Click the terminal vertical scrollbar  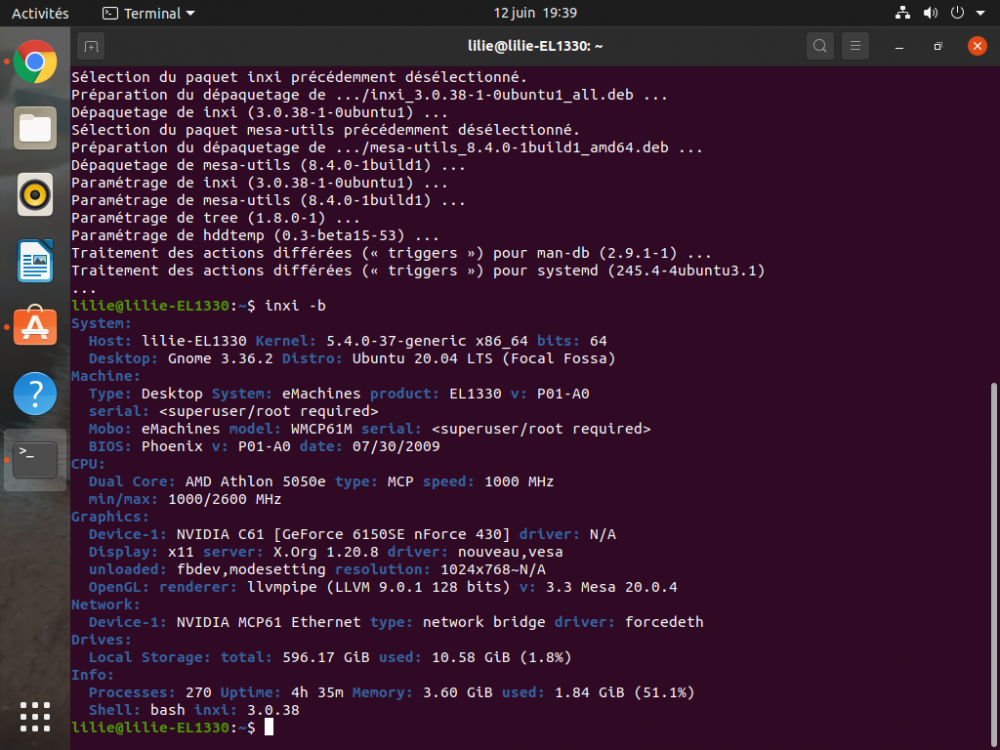(993, 560)
